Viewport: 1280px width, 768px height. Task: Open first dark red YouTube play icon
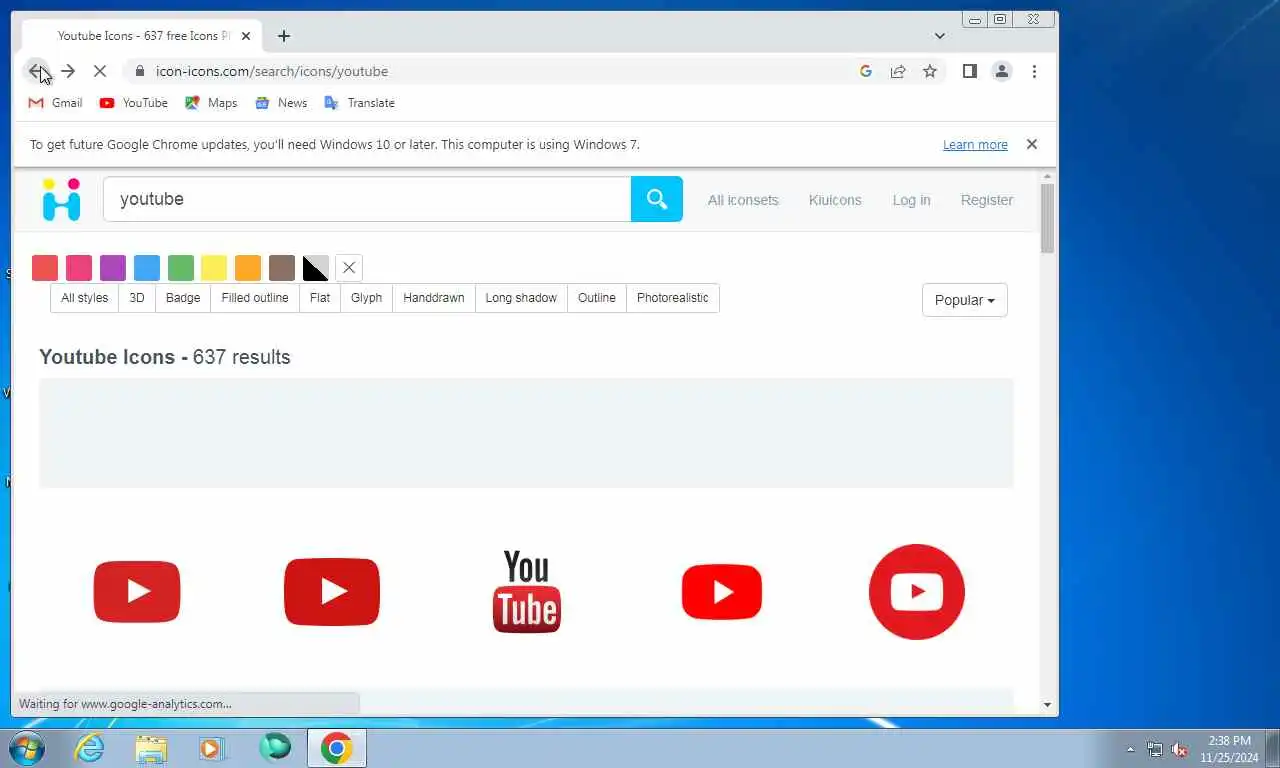[137, 592]
